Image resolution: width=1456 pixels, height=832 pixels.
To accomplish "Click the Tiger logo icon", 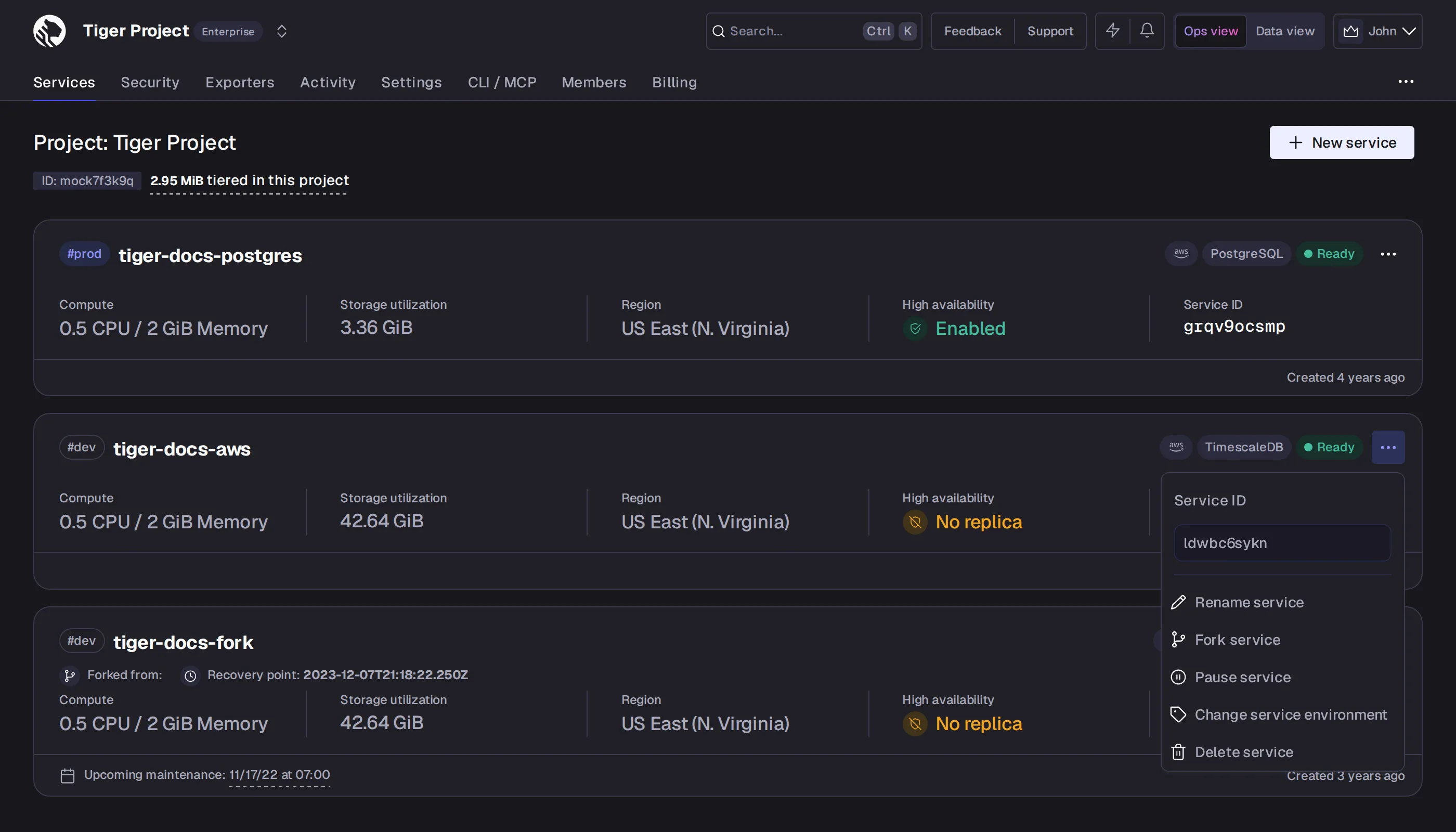I will (x=49, y=31).
